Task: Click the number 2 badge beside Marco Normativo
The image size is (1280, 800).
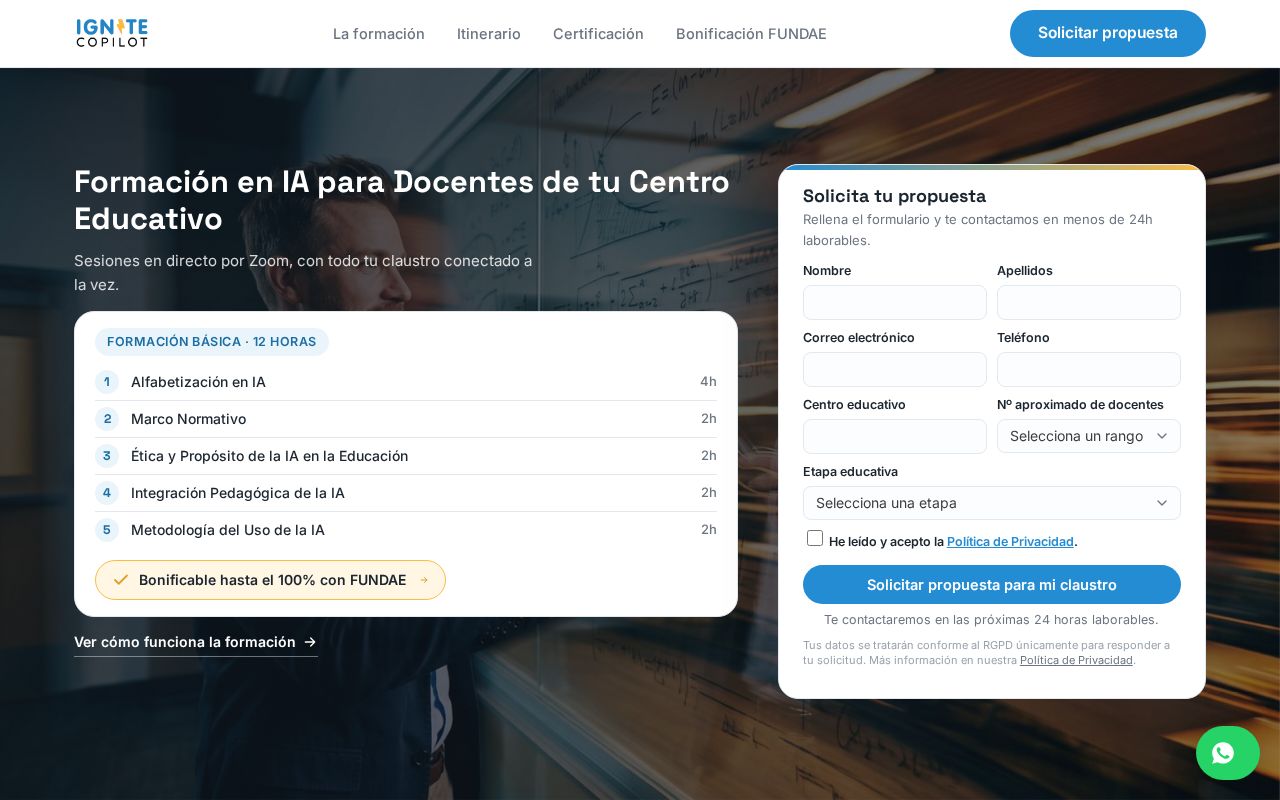Action: click(x=107, y=419)
